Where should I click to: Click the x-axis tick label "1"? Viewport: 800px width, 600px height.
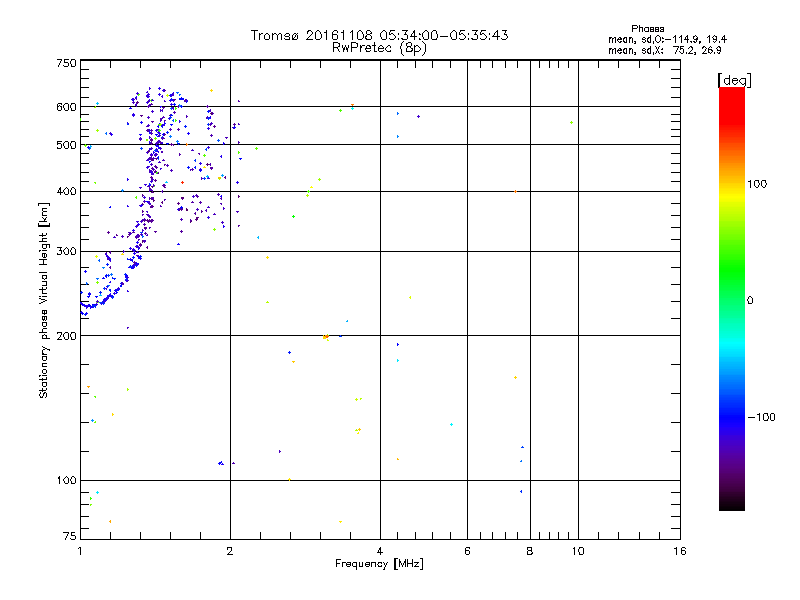point(80,551)
